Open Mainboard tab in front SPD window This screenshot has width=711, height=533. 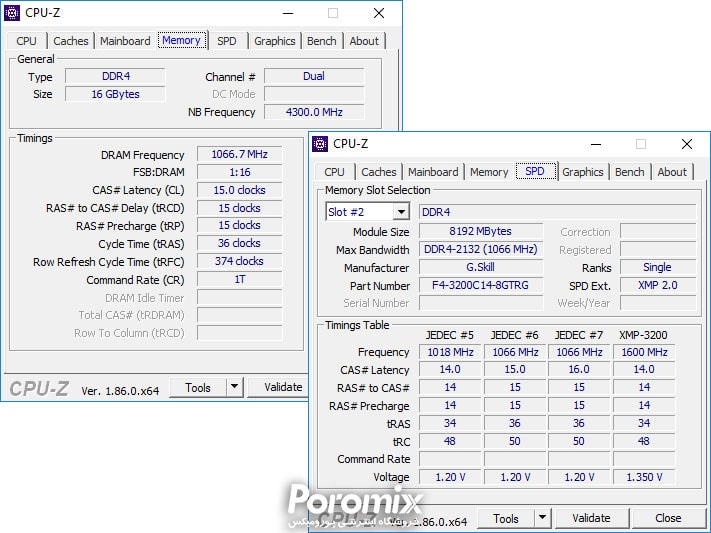click(x=433, y=172)
